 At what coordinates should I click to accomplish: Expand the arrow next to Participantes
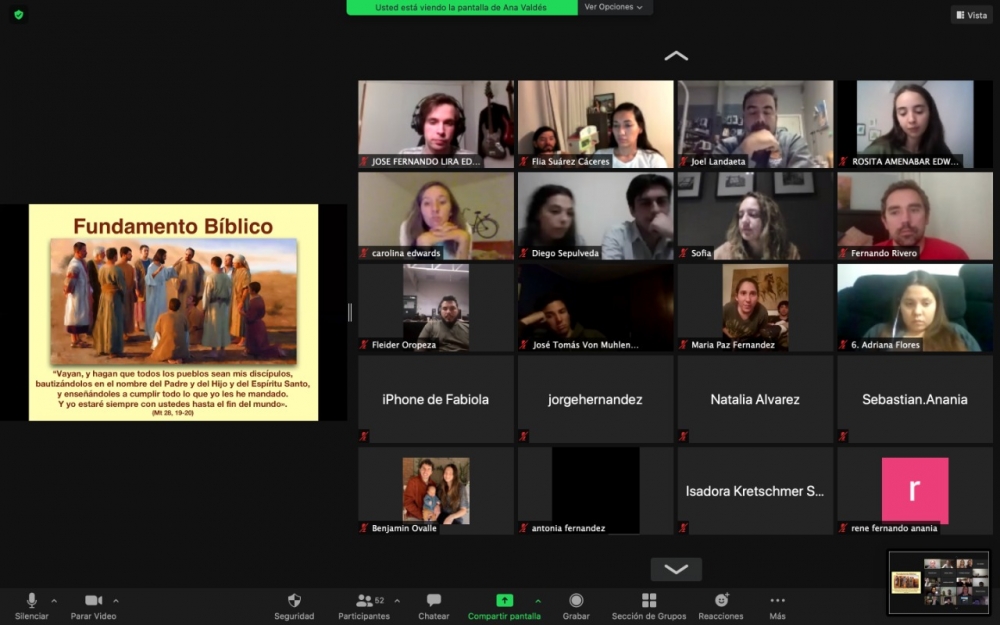(397, 601)
